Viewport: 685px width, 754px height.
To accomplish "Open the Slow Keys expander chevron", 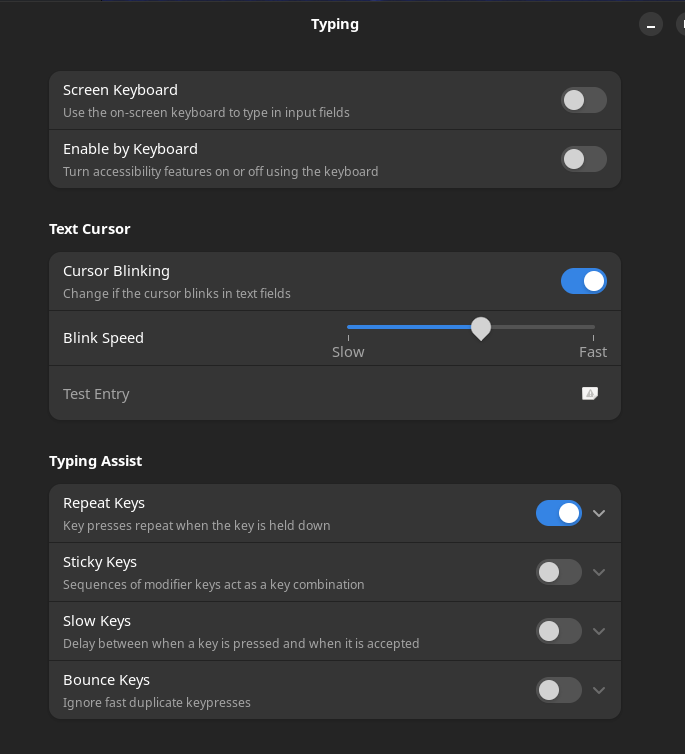I will (599, 631).
